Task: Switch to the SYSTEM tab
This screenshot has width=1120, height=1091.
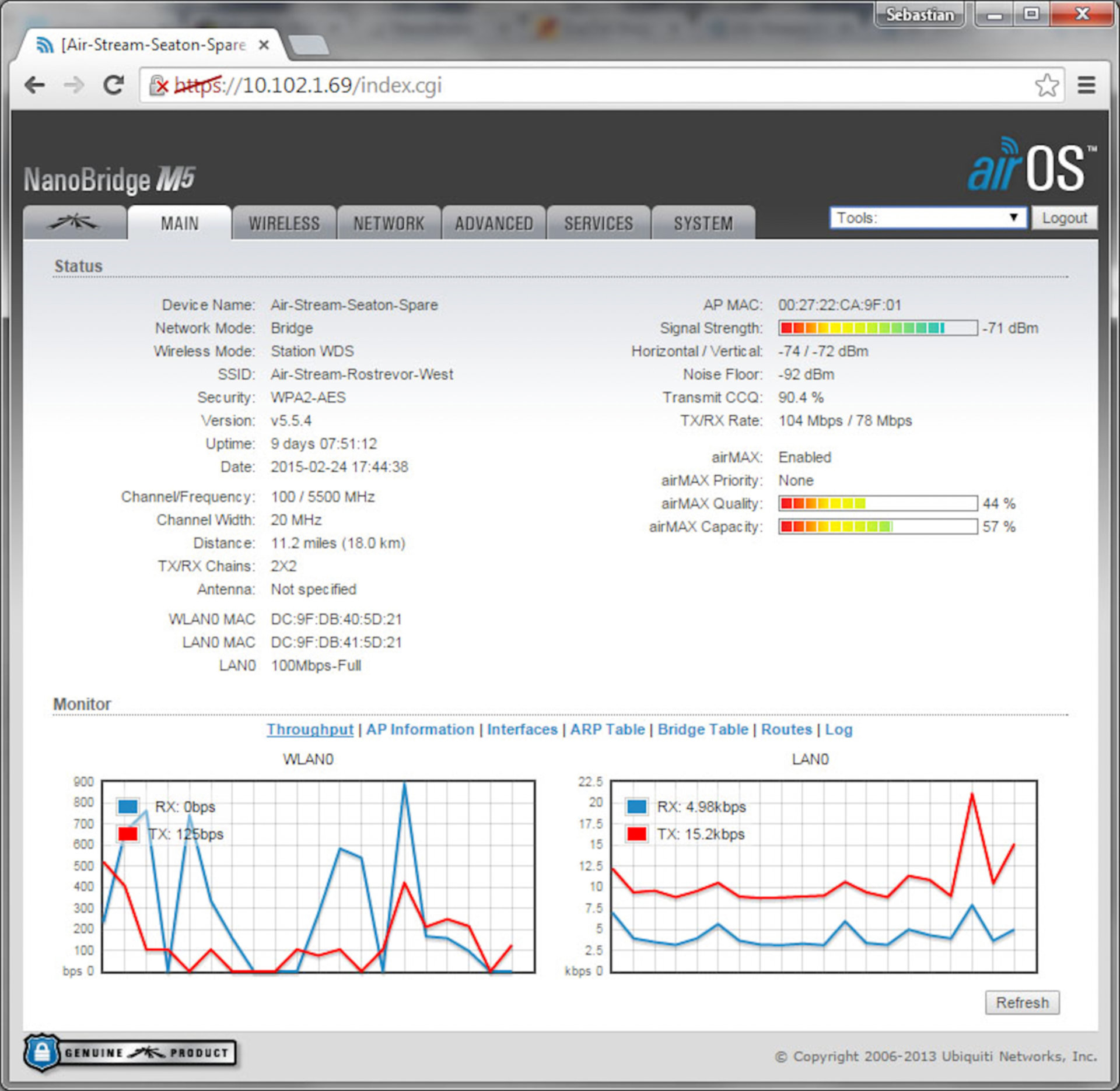Action: pos(703,223)
